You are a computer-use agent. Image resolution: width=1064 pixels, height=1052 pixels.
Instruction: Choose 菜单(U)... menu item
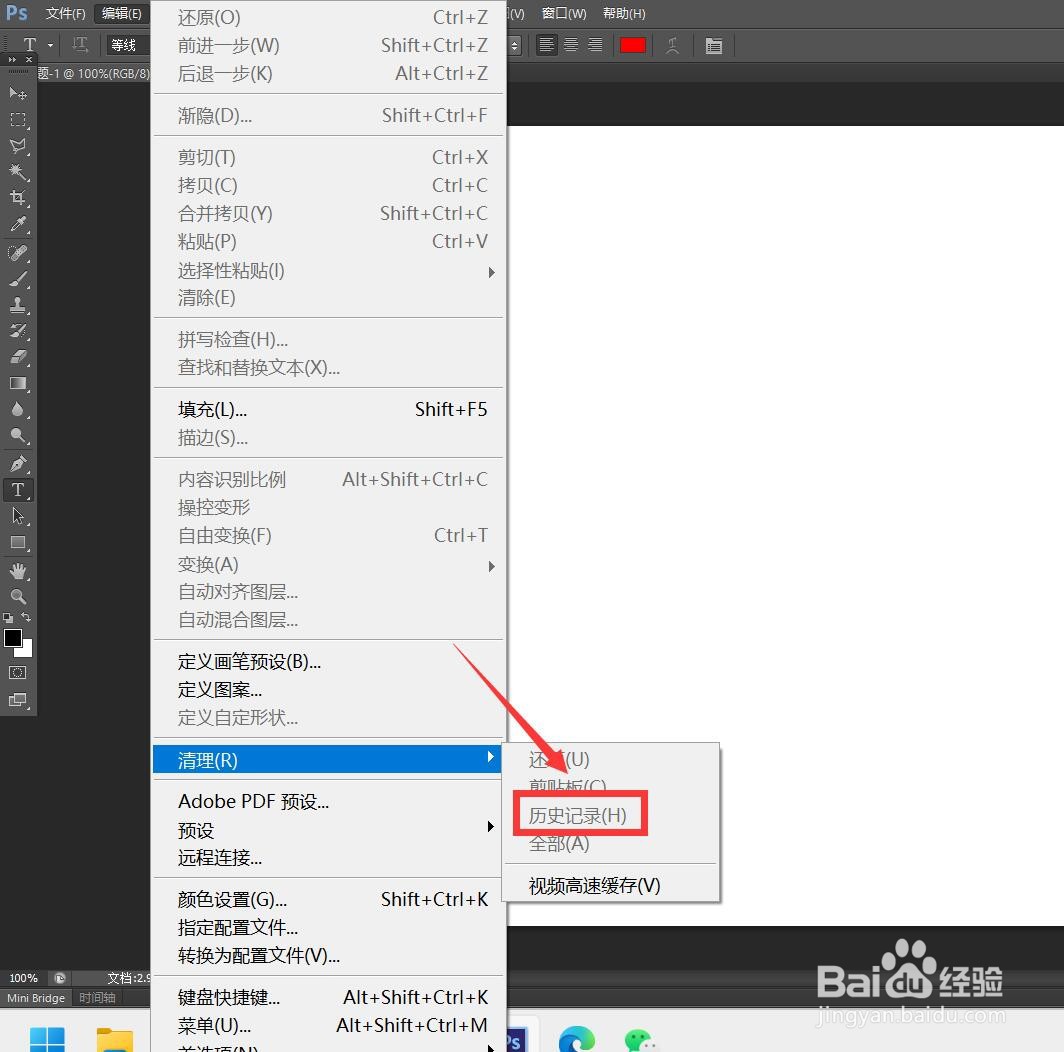[328, 1025]
